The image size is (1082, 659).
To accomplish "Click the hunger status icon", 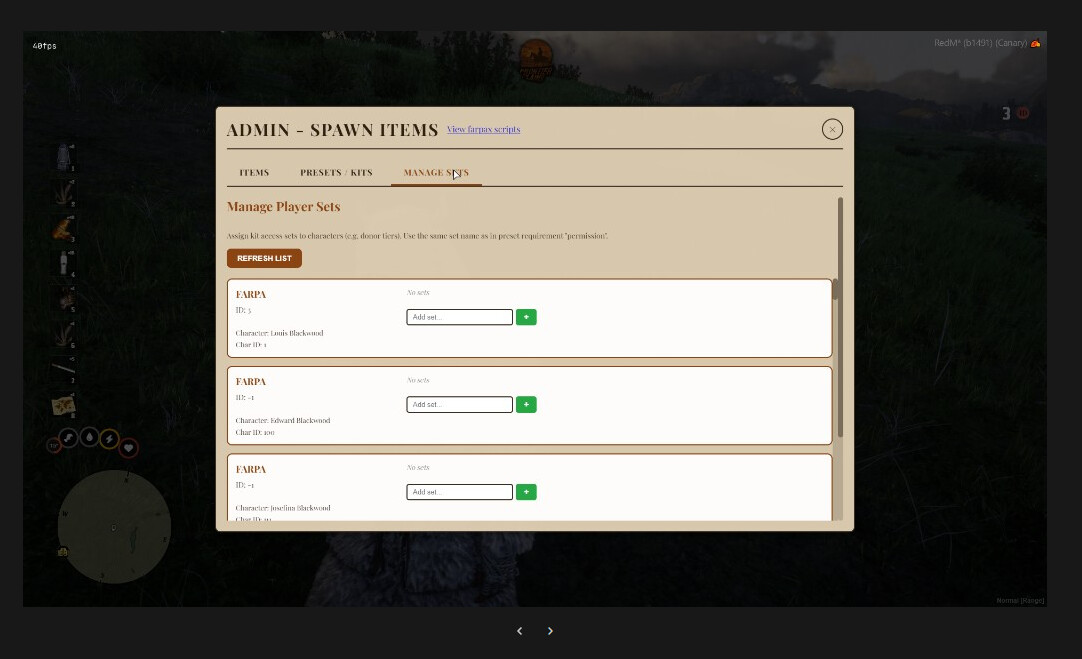I will (68, 438).
